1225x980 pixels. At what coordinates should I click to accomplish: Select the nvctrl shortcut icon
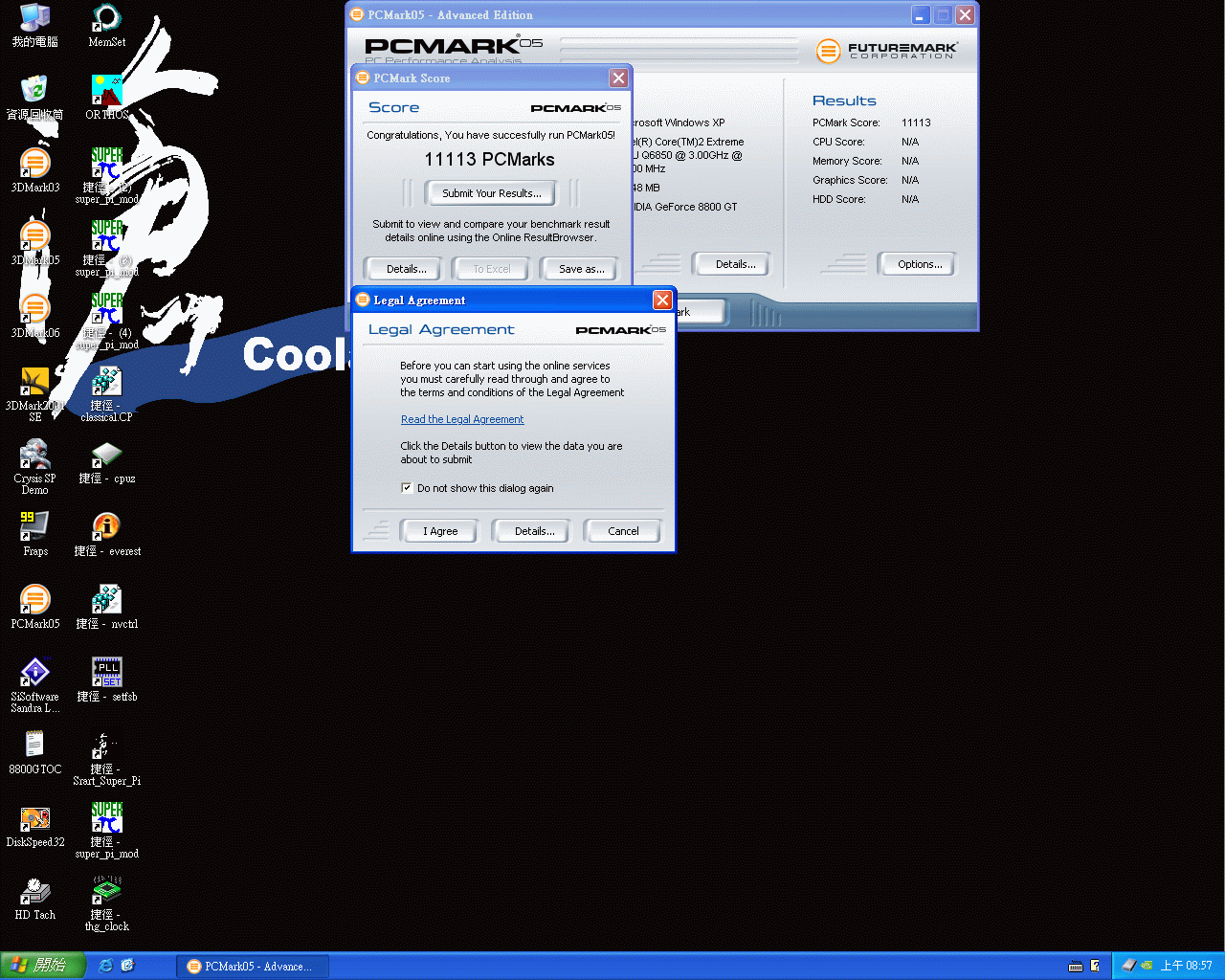pos(106,607)
